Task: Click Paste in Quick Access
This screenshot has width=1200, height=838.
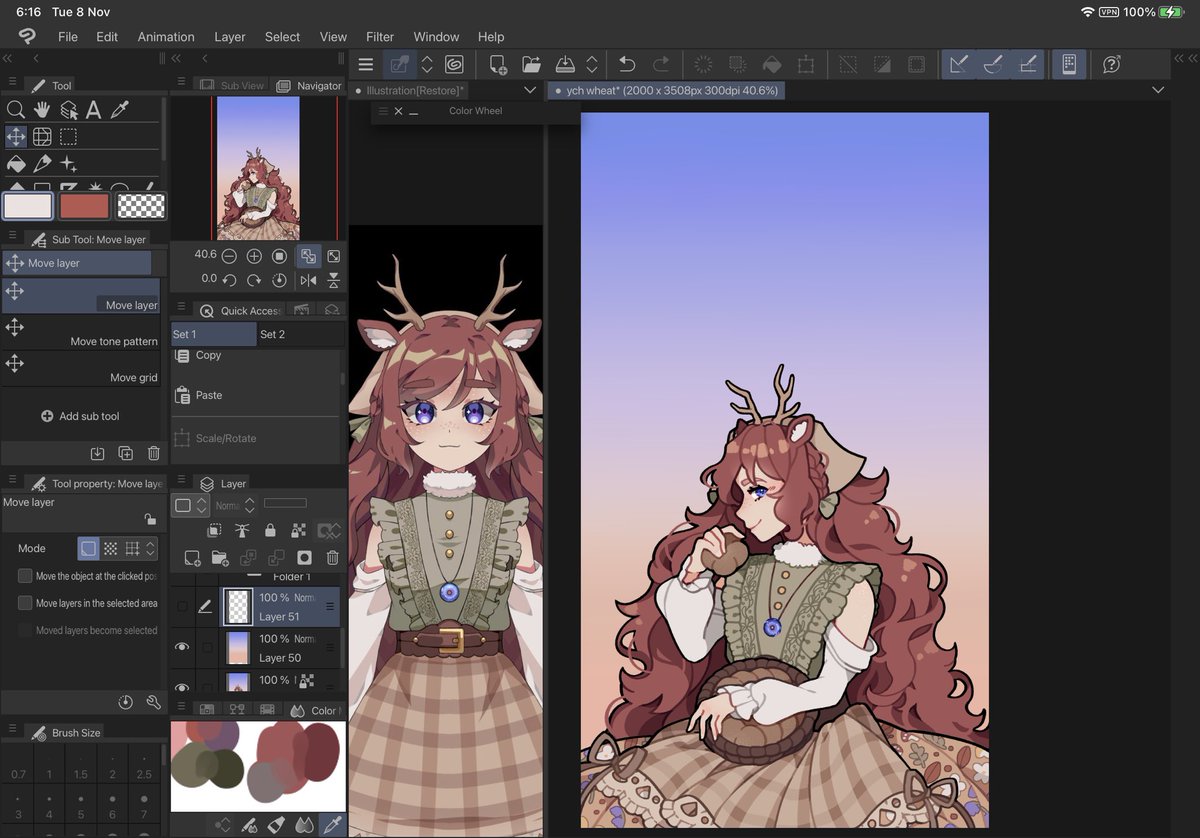Action: [205, 394]
